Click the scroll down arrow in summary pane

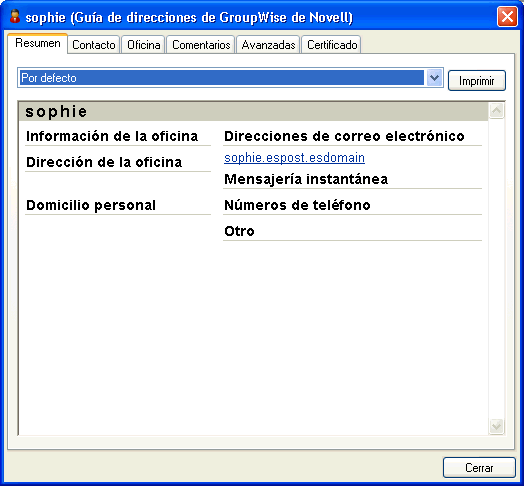pyautogui.click(x=497, y=426)
